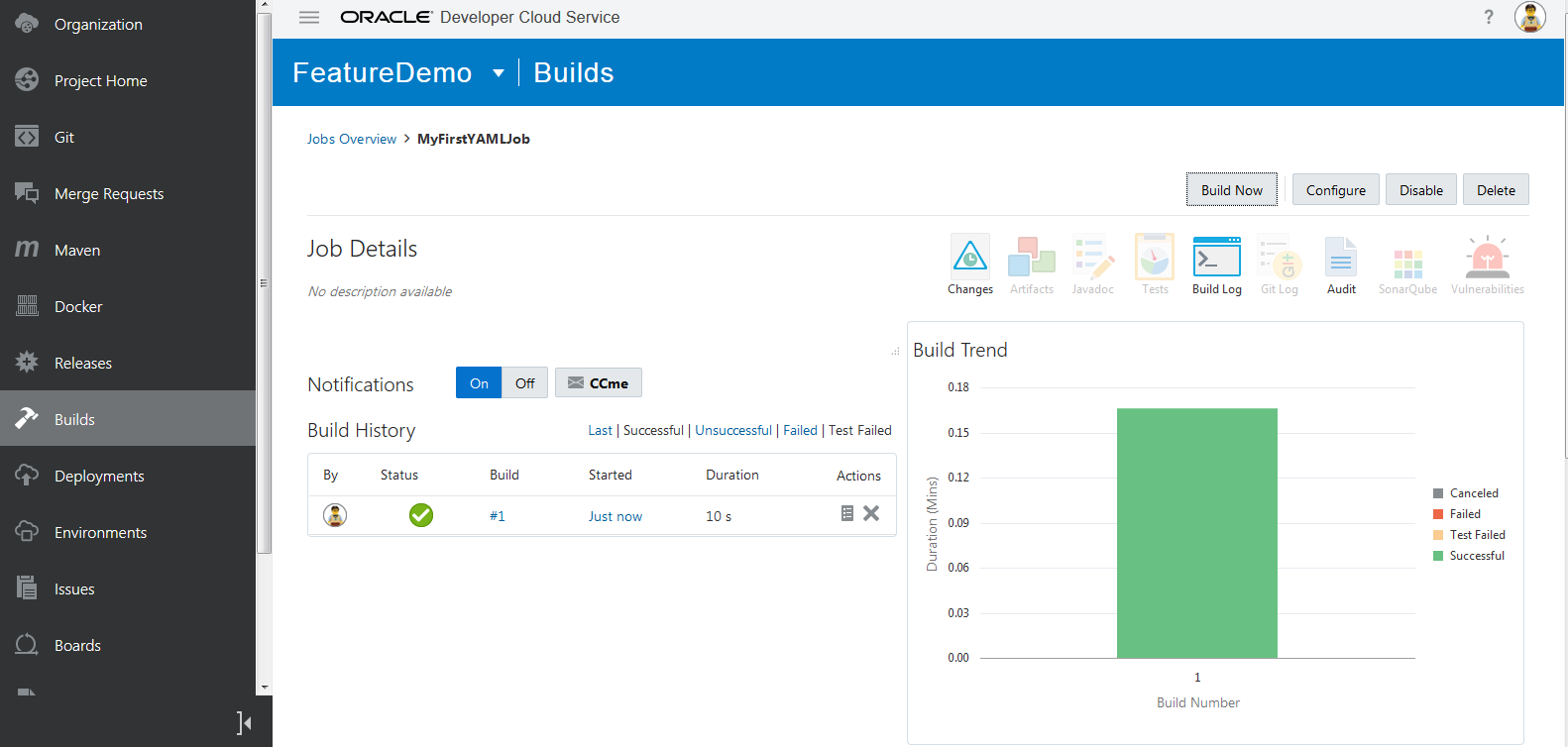1568x747 pixels.
Task: Expand the FeatureDemo project dropdown arrow
Action: [x=499, y=73]
